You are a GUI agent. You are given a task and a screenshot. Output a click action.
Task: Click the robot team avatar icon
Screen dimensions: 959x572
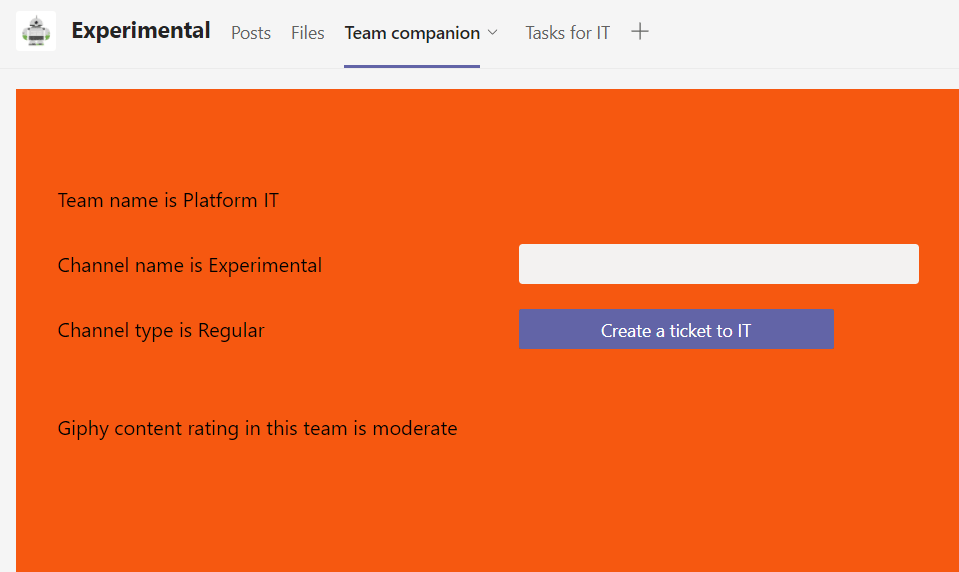(x=36, y=32)
